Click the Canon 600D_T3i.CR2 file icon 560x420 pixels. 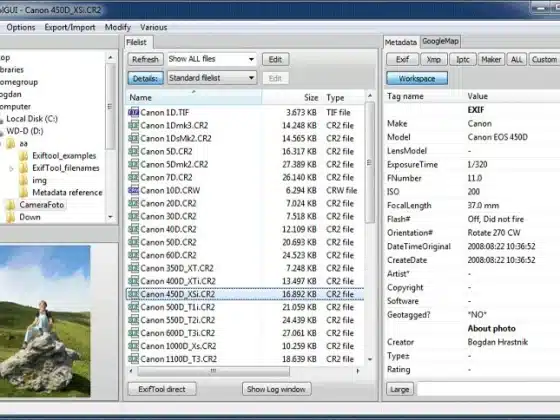[x=133, y=333]
